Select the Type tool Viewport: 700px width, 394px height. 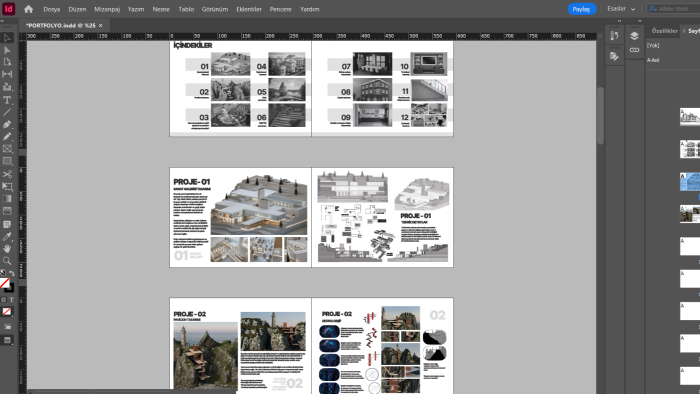7,100
